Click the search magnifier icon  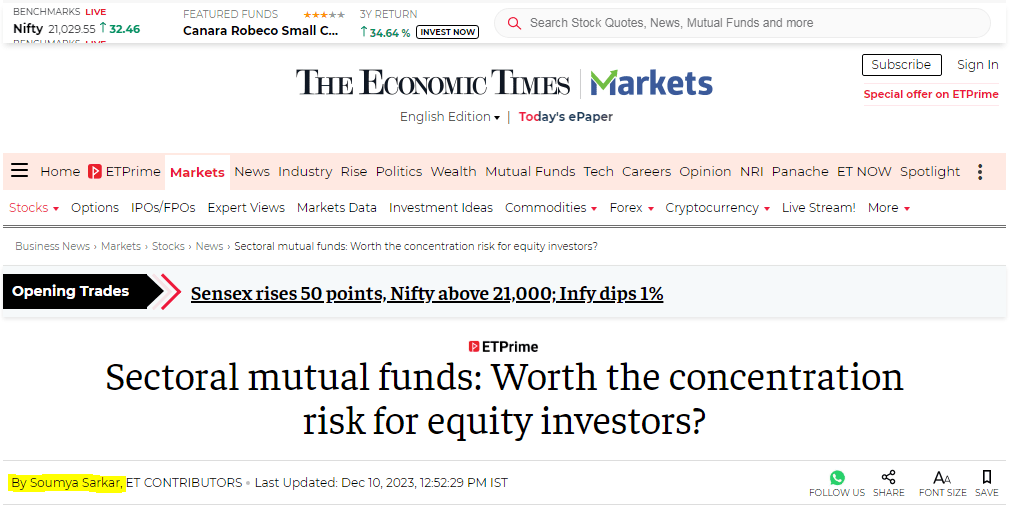[x=515, y=23]
